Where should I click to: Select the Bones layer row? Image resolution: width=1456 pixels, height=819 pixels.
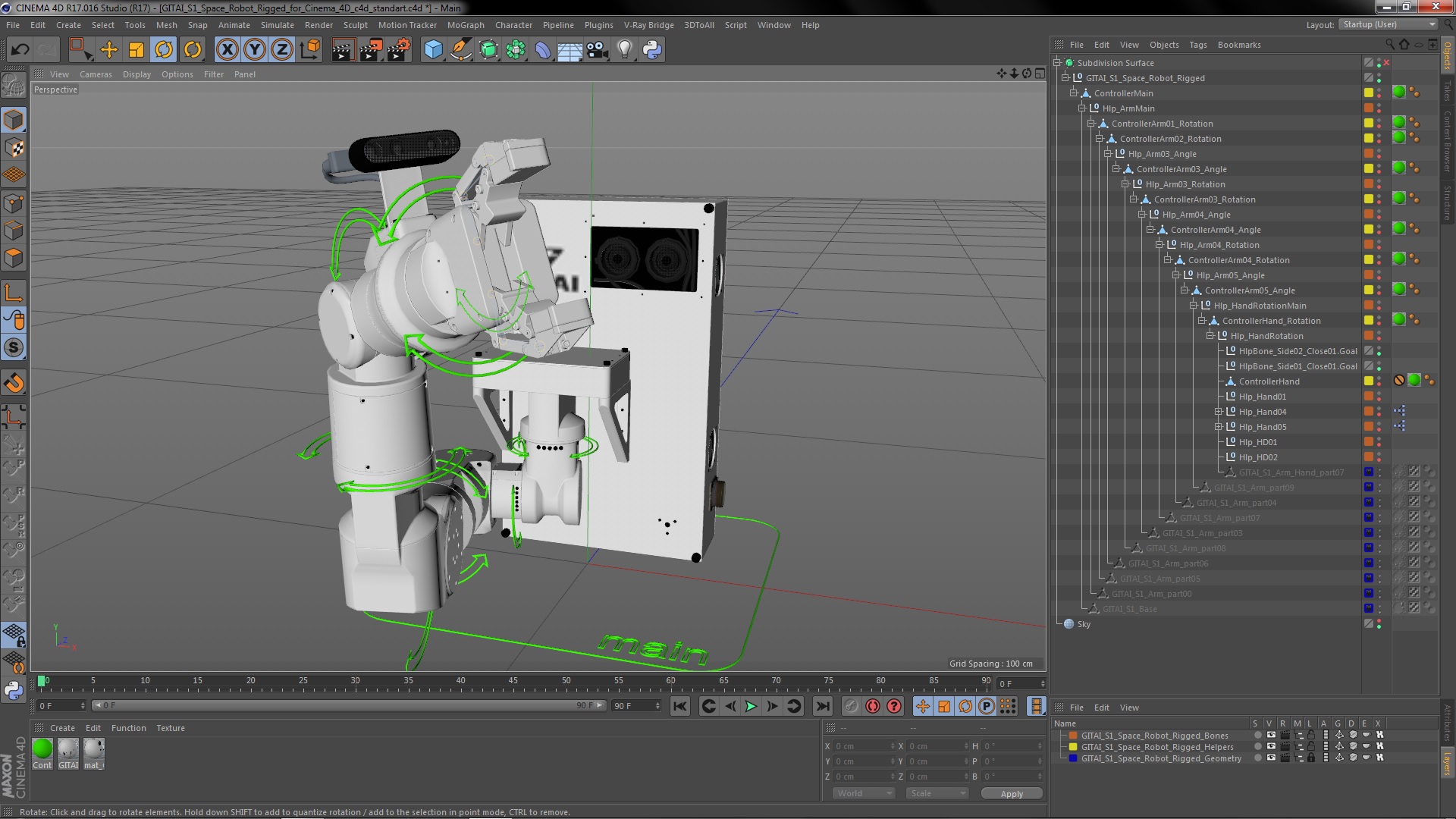tap(1154, 736)
